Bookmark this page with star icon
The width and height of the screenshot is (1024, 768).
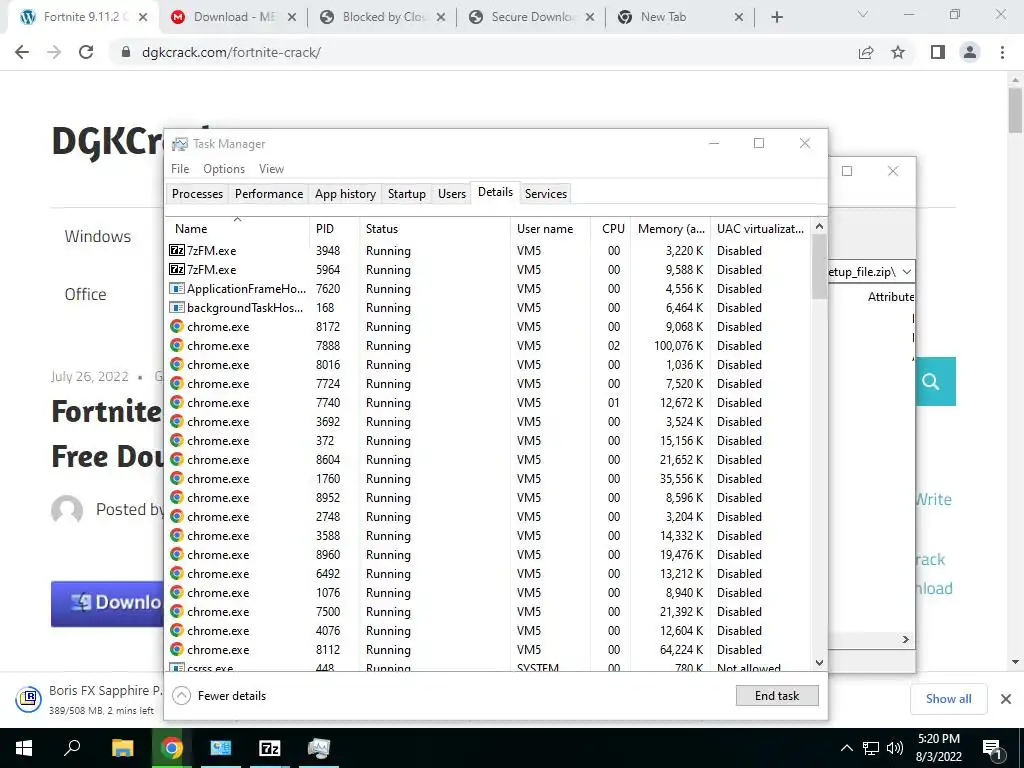pos(898,52)
